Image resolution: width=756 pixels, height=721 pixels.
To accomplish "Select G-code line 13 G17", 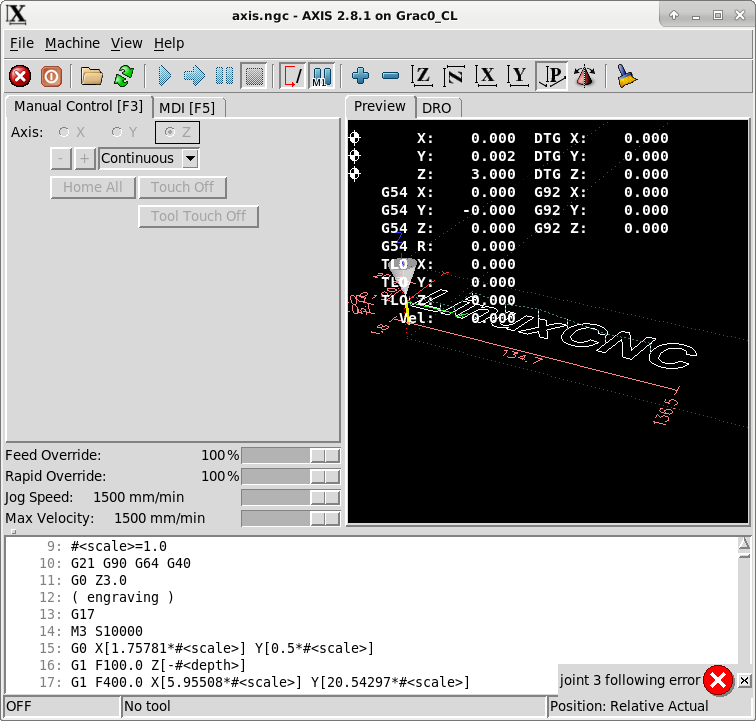I will point(82,614).
